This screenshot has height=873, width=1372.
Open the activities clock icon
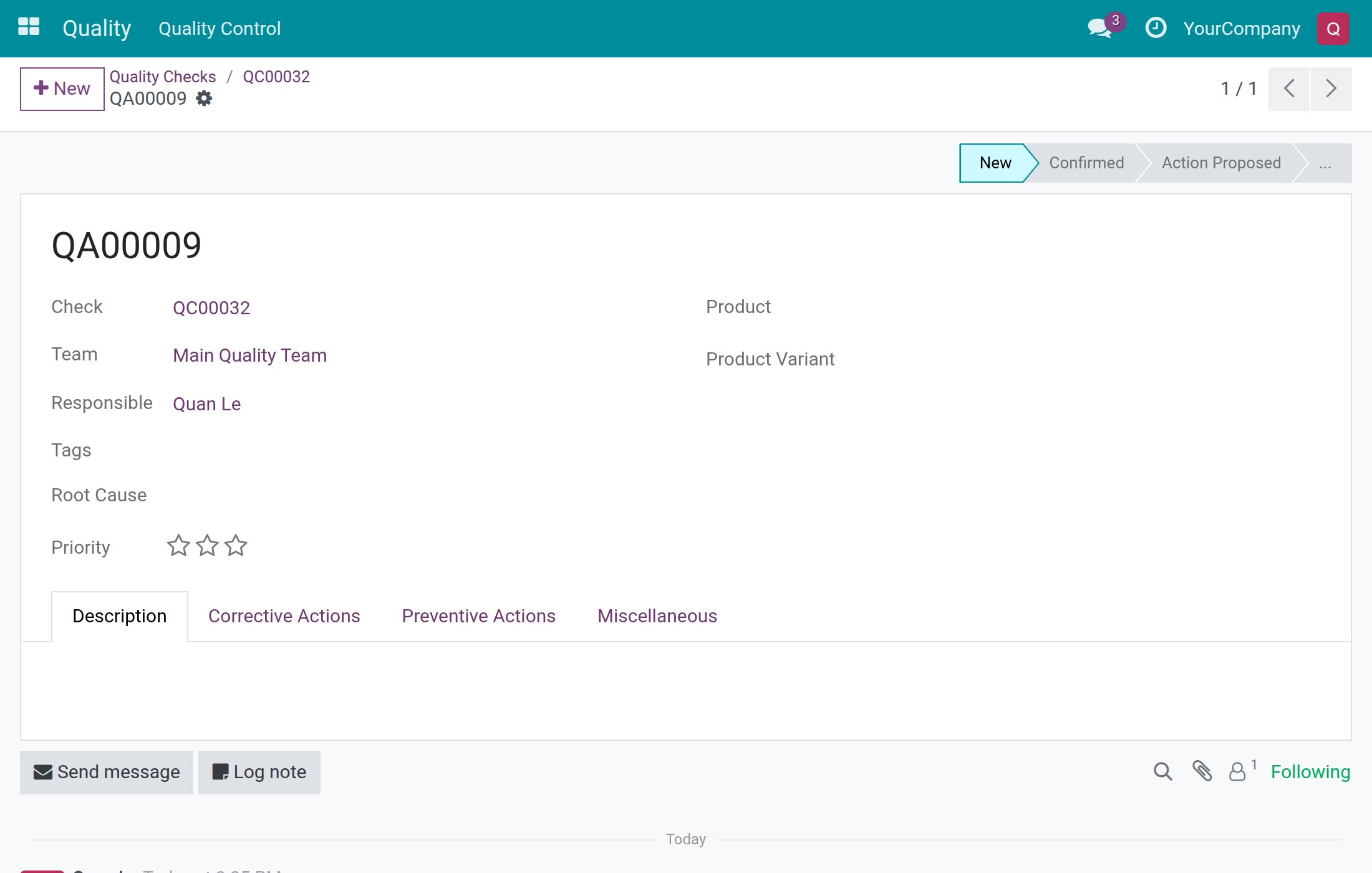click(x=1156, y=28)
